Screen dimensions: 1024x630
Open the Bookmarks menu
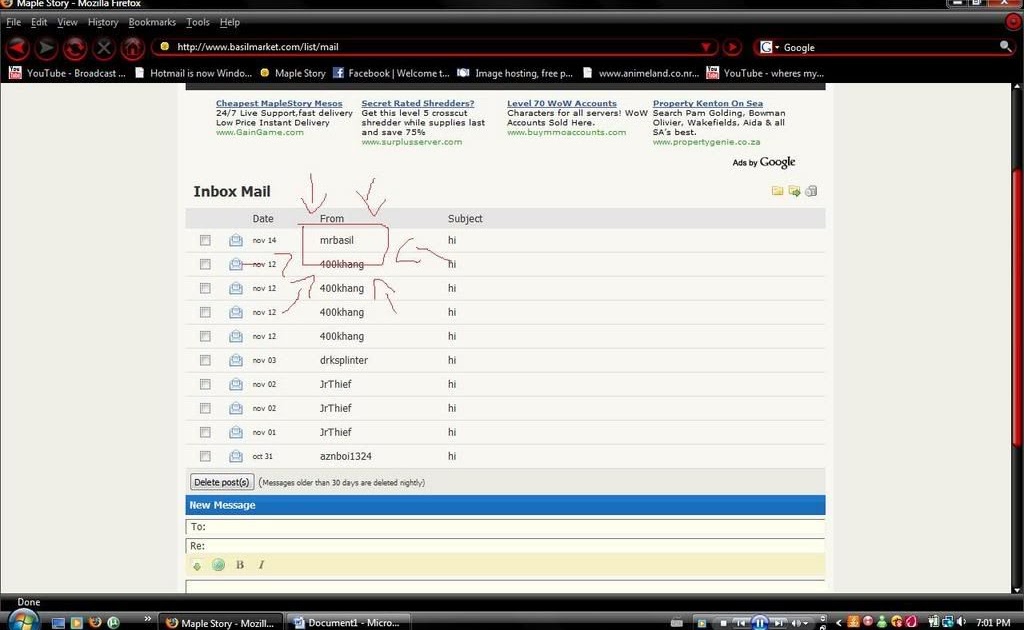[152, 22]
